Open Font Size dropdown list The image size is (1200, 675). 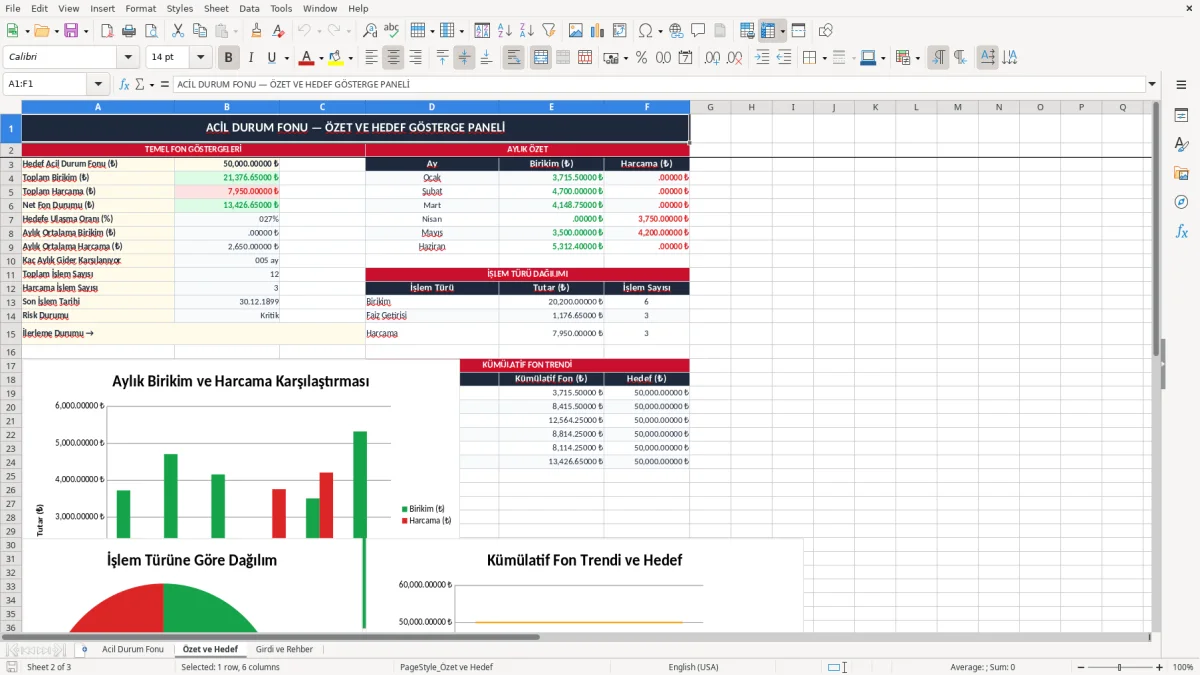[x=201, y=58]
